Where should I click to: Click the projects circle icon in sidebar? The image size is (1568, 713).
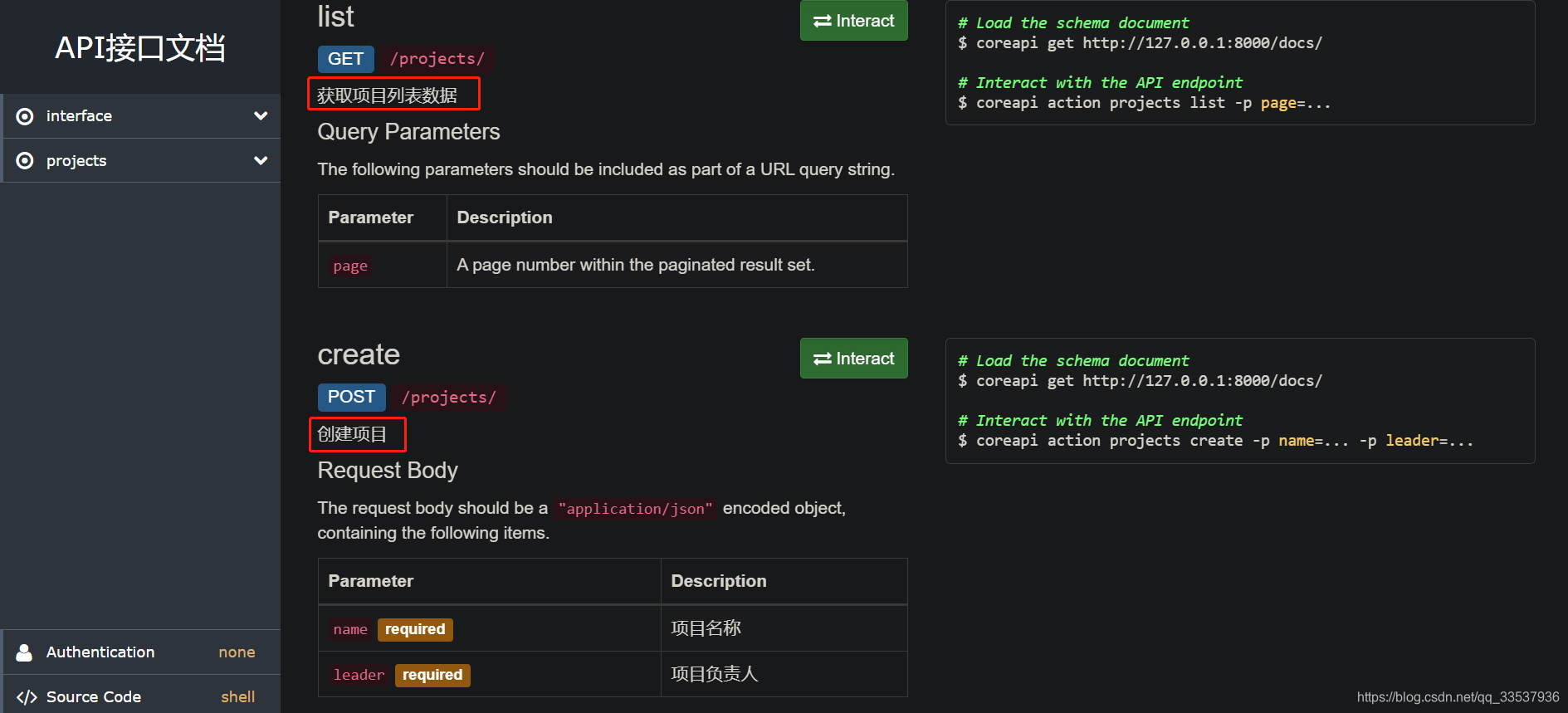(25, 161)
